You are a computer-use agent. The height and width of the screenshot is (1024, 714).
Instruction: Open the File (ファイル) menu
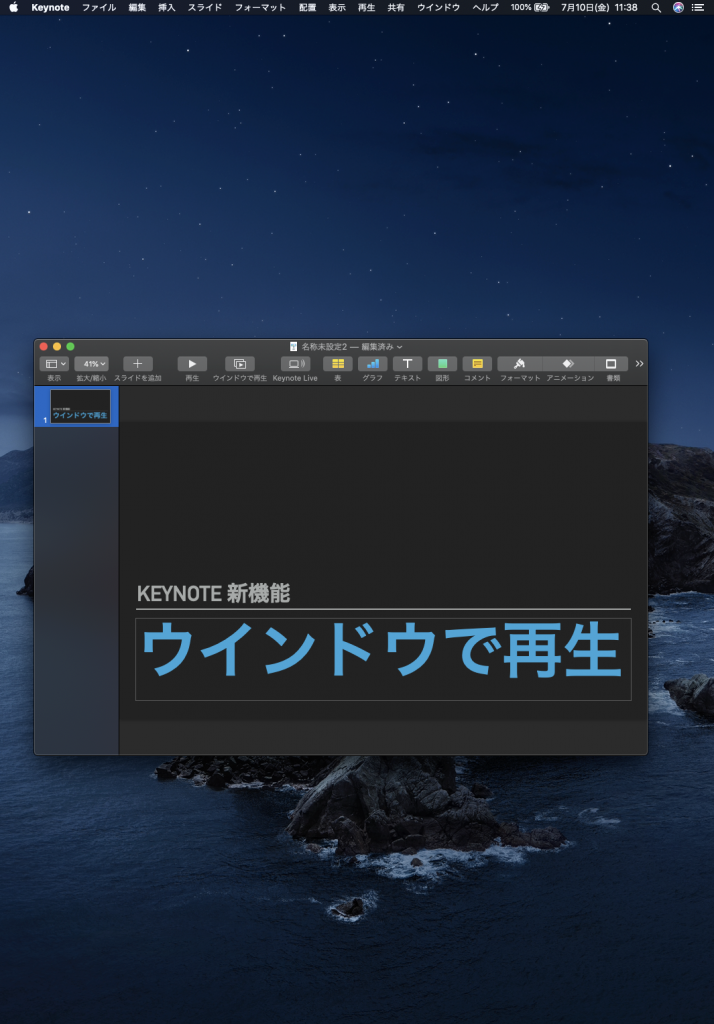pos(99,7)
